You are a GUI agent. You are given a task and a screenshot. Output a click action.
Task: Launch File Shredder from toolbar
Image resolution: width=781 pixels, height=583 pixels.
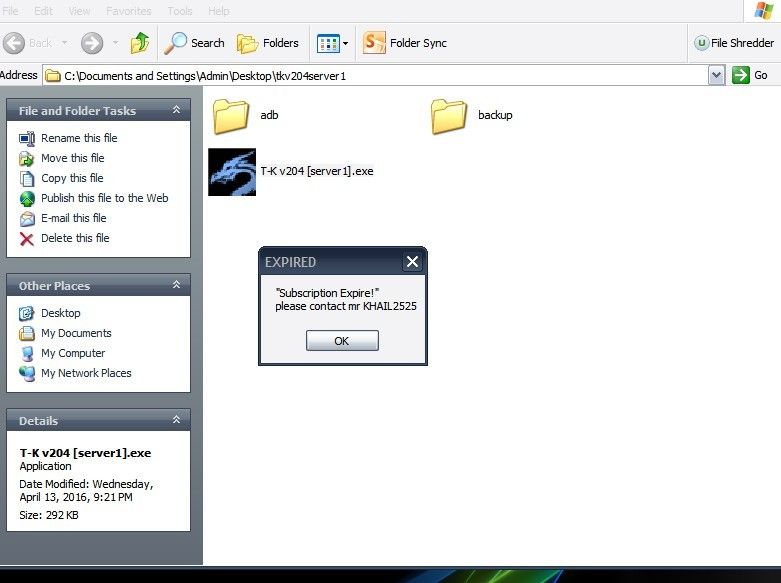pos(734,43)
